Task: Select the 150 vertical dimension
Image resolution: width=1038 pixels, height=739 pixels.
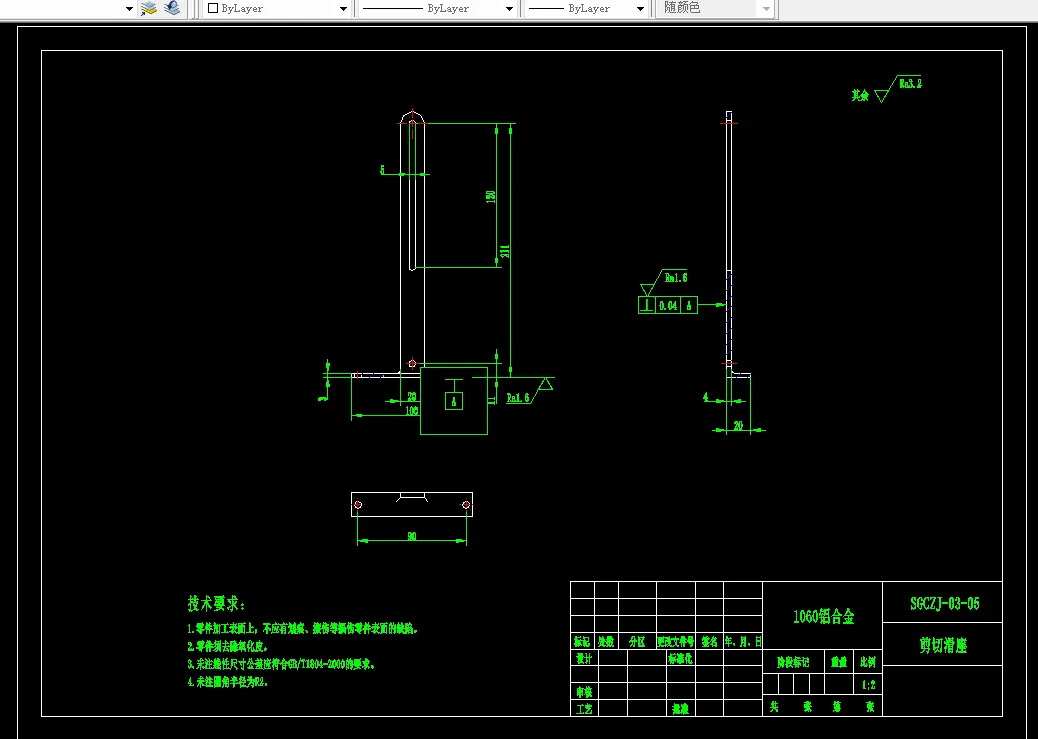Action: pyautogui.click(x=491, y=196)
